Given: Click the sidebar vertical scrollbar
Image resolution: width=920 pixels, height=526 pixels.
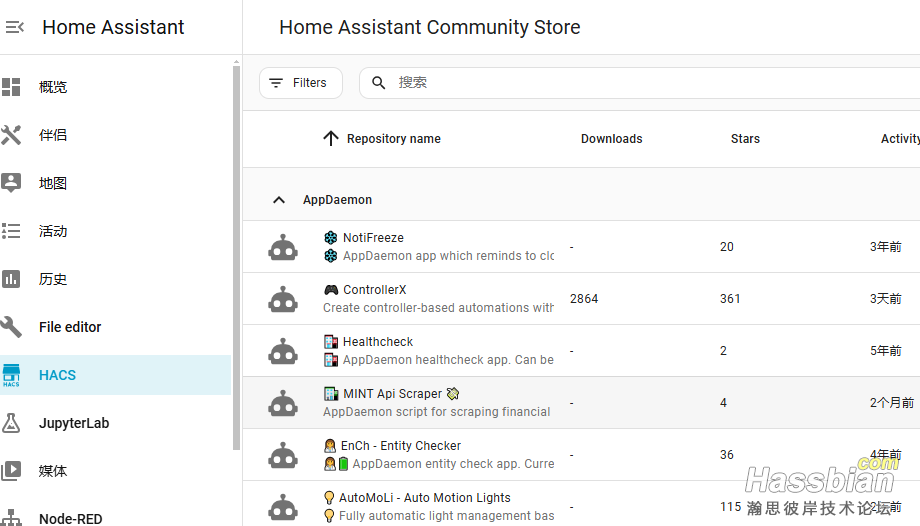Looking at the screenshot, I should pyautogui.click(x=237, y=250).
